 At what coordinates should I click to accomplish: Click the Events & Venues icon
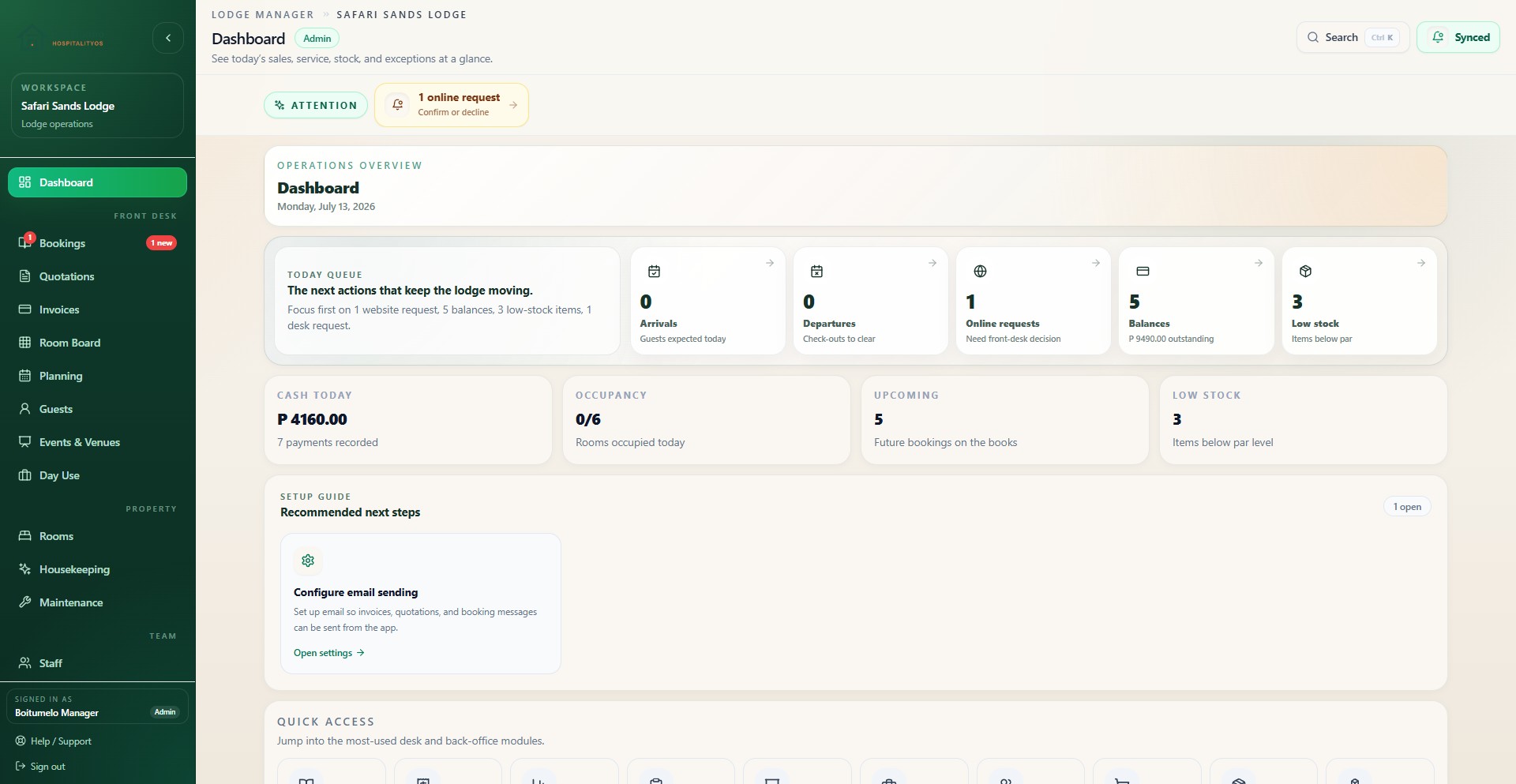point(24,442)
